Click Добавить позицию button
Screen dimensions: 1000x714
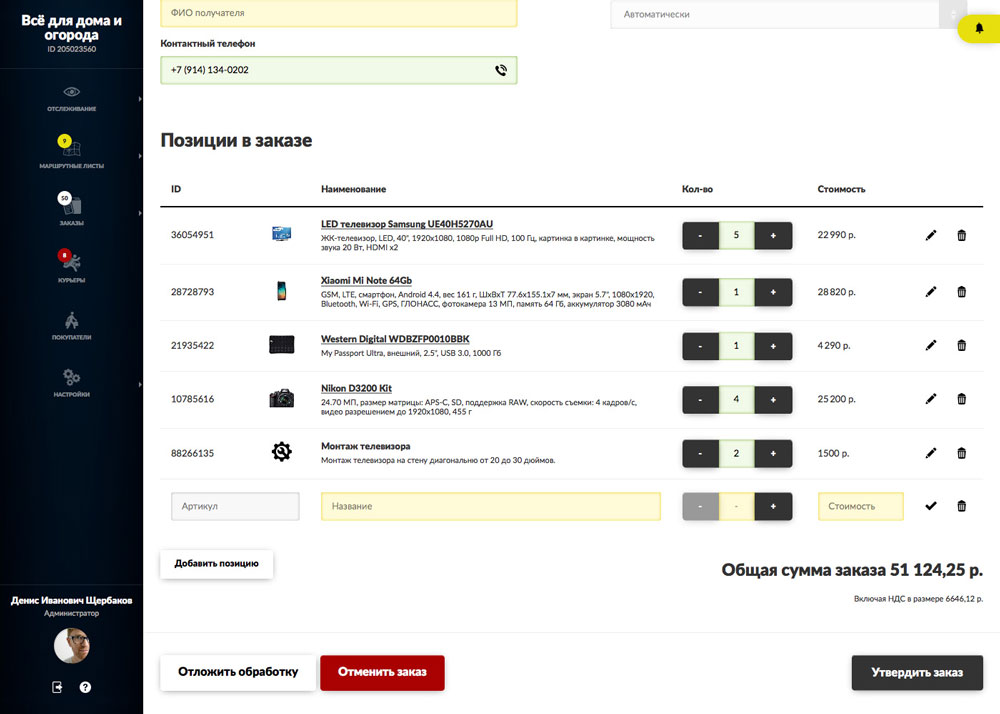pos(216,564)
